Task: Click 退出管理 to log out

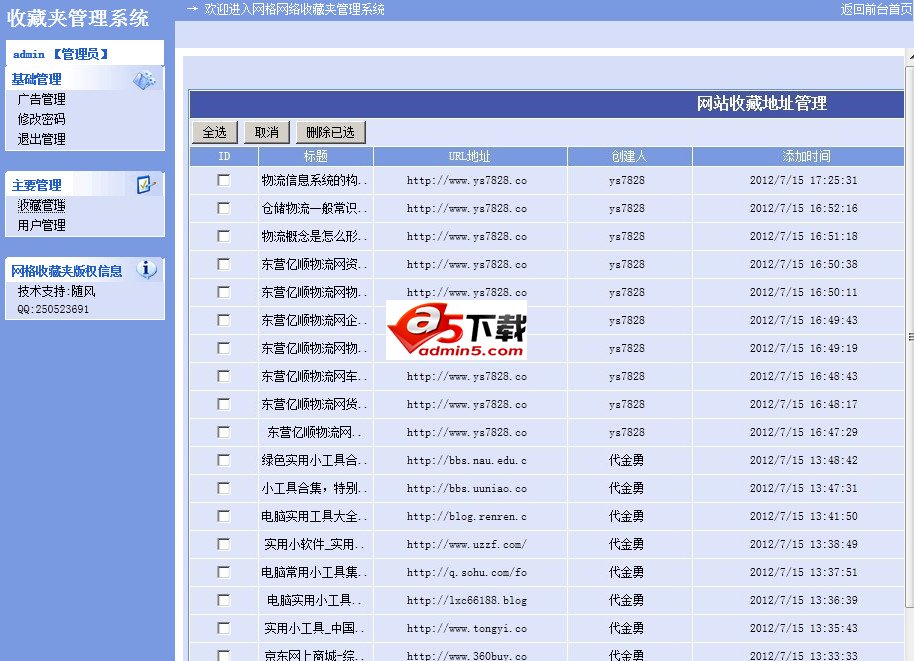Action: pyautogui.click(x=40, y=139)
